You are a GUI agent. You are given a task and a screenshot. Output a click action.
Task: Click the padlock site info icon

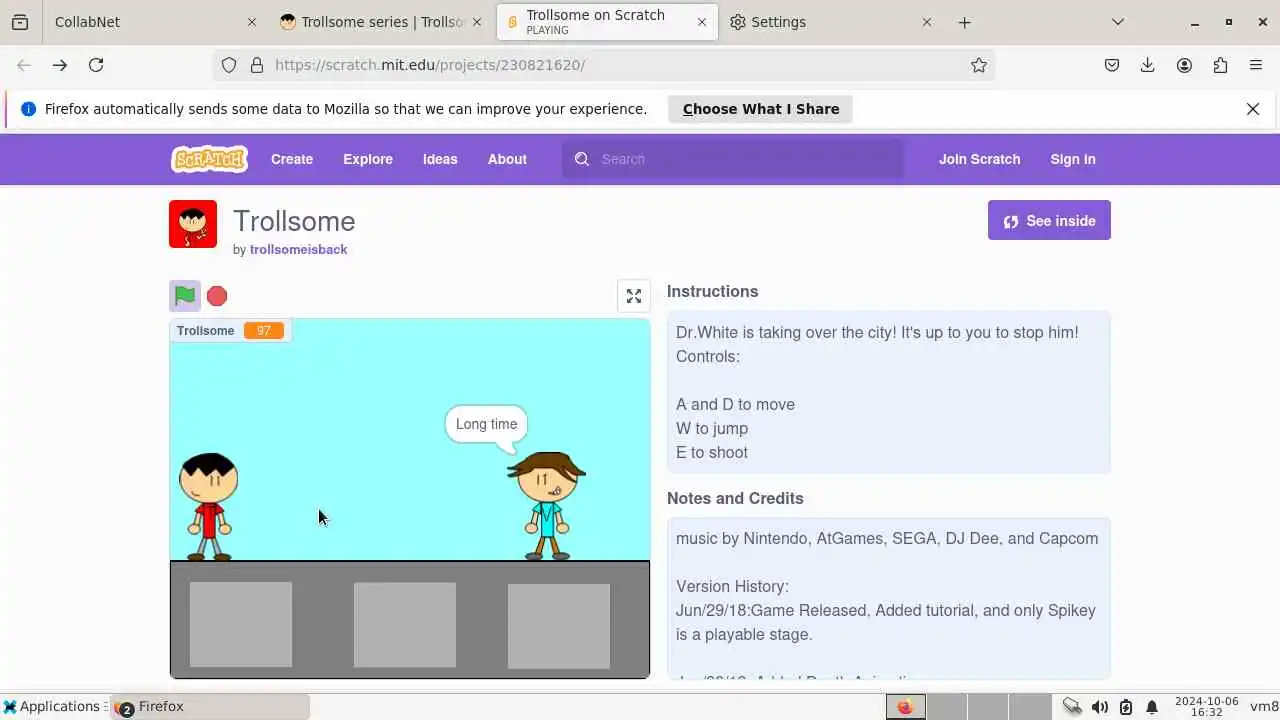coord(257,65)
